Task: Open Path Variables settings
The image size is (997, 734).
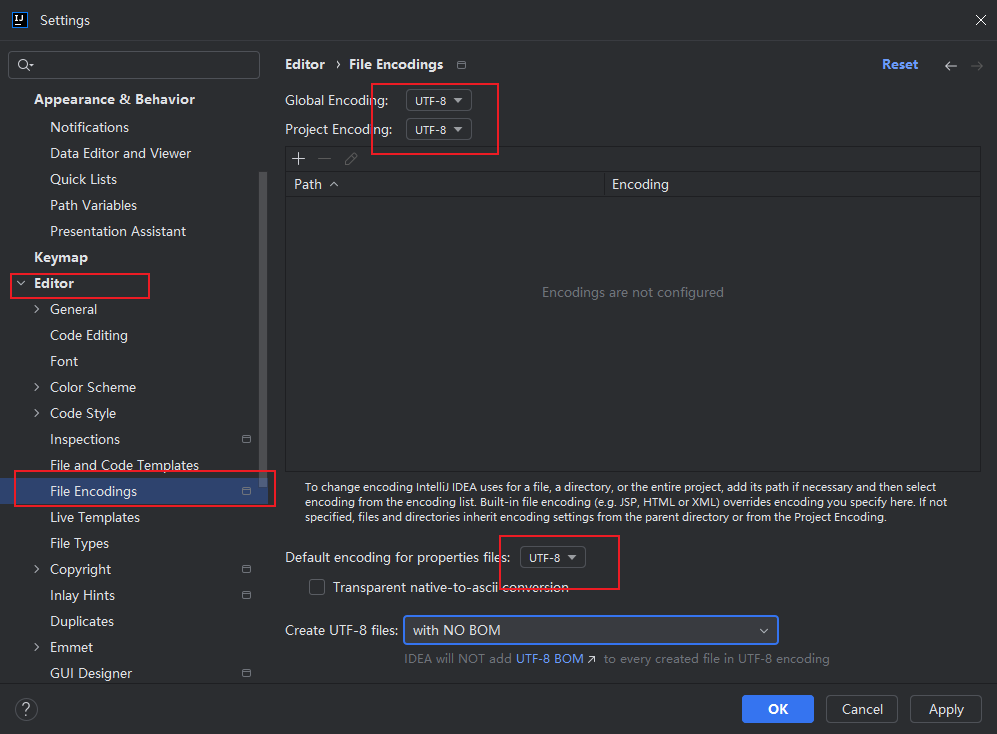Action: [93, 205]
